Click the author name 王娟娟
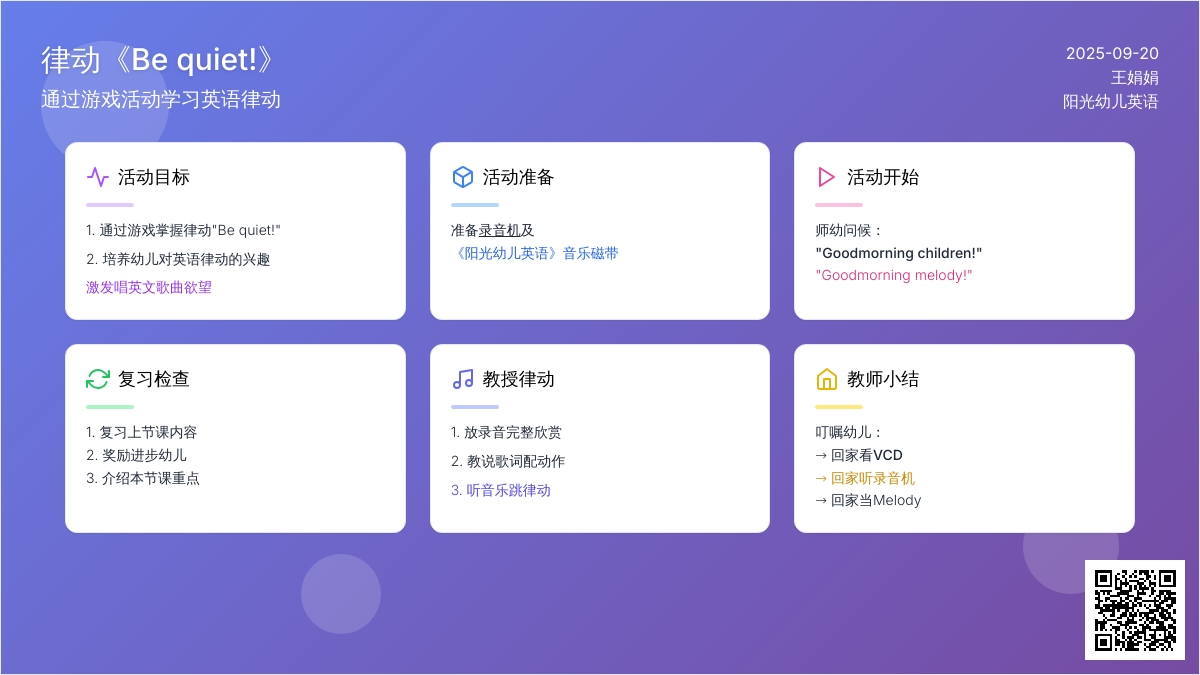This screenshot has height=675, width=1200. (x=1134, y=77)
